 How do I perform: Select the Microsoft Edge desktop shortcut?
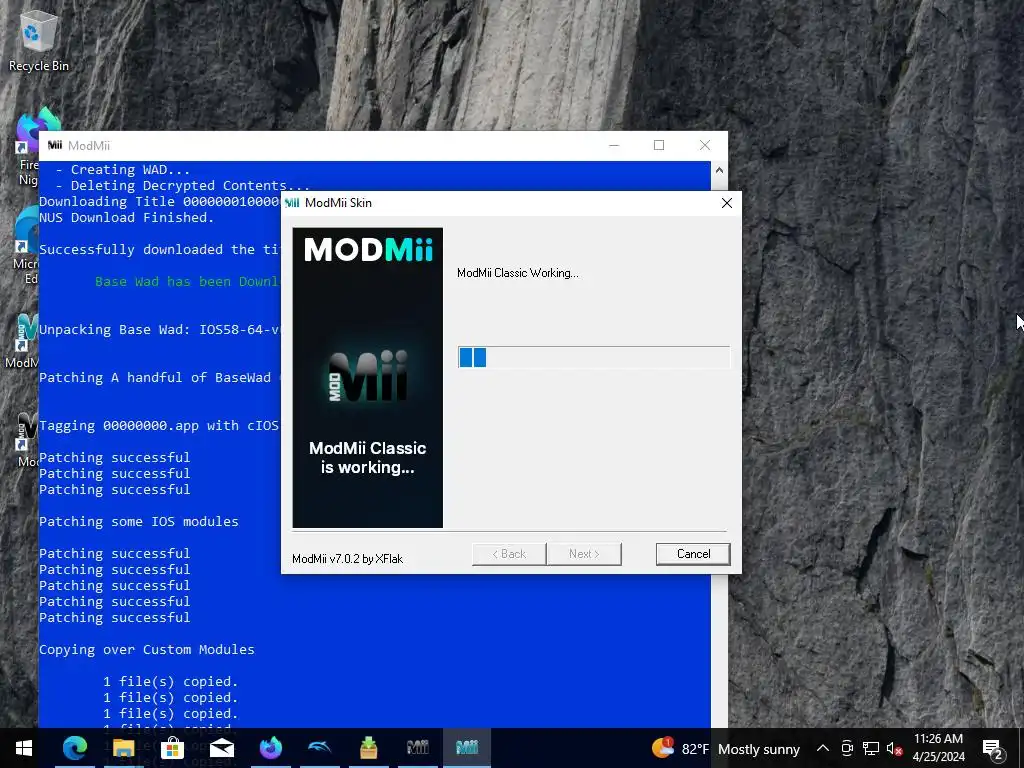(x=26, y=247)
